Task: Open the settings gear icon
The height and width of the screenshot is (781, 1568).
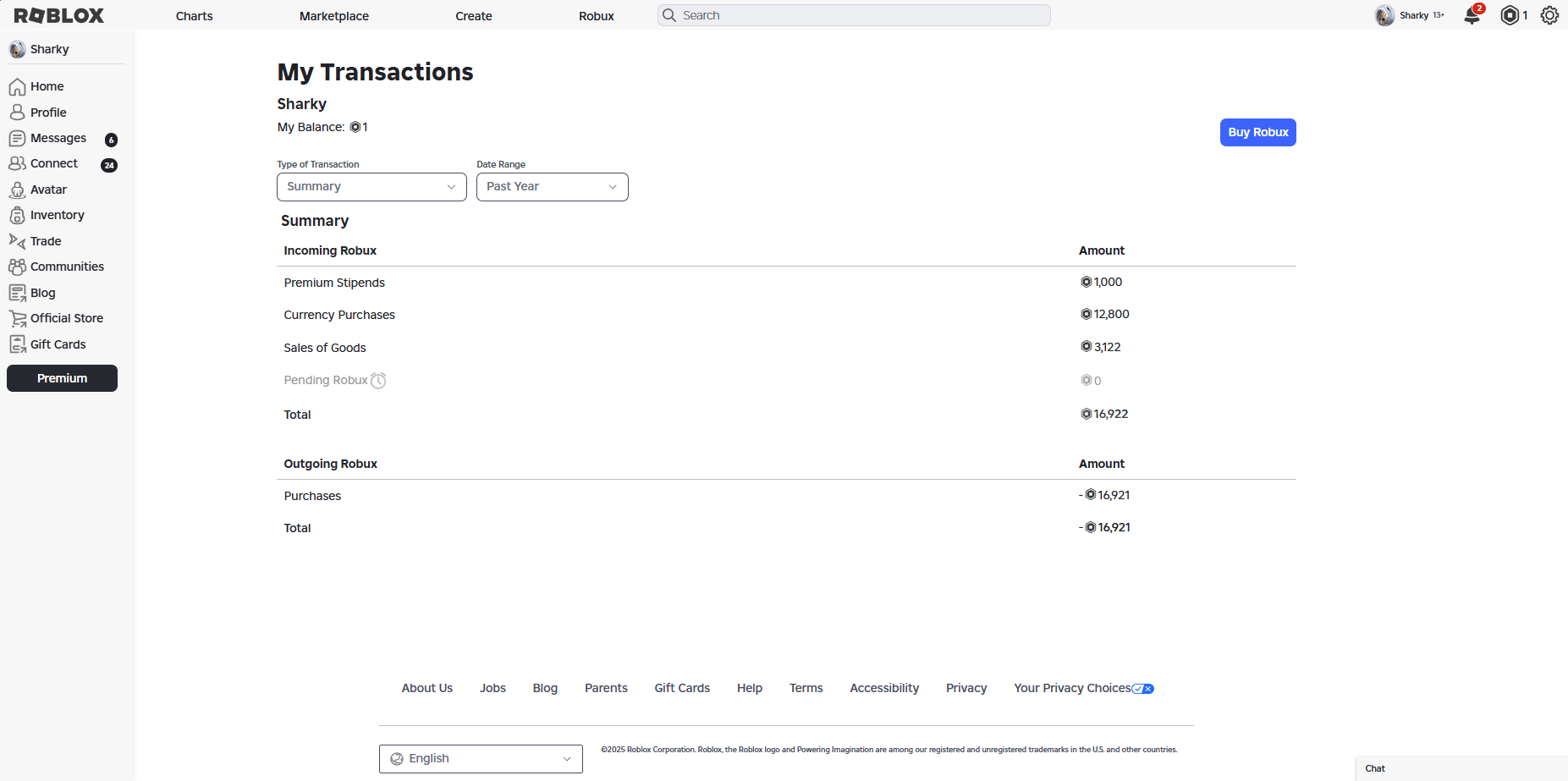Action: 1549,15
